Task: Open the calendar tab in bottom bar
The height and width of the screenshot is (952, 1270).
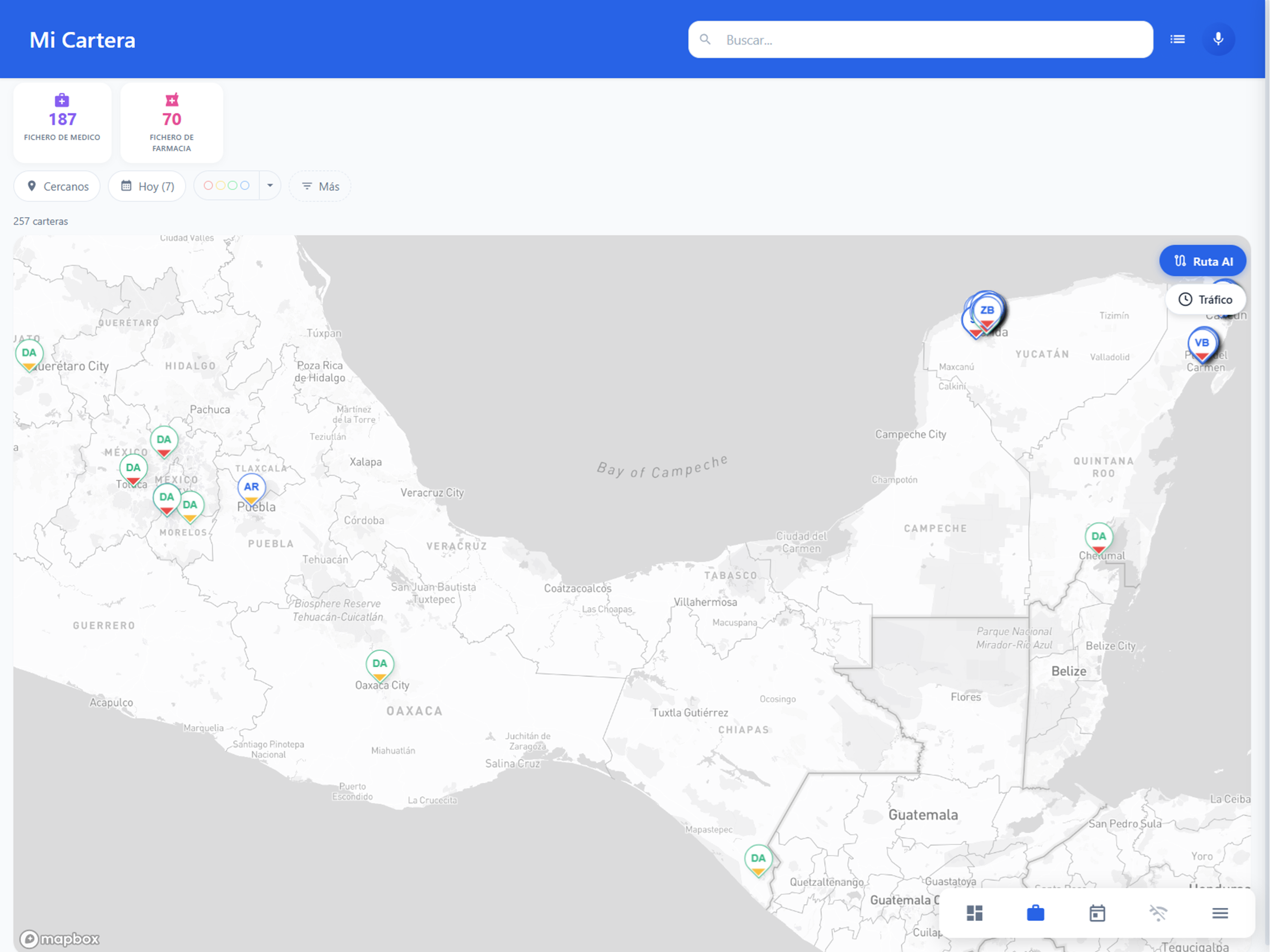Action: tap(1097, 912)
